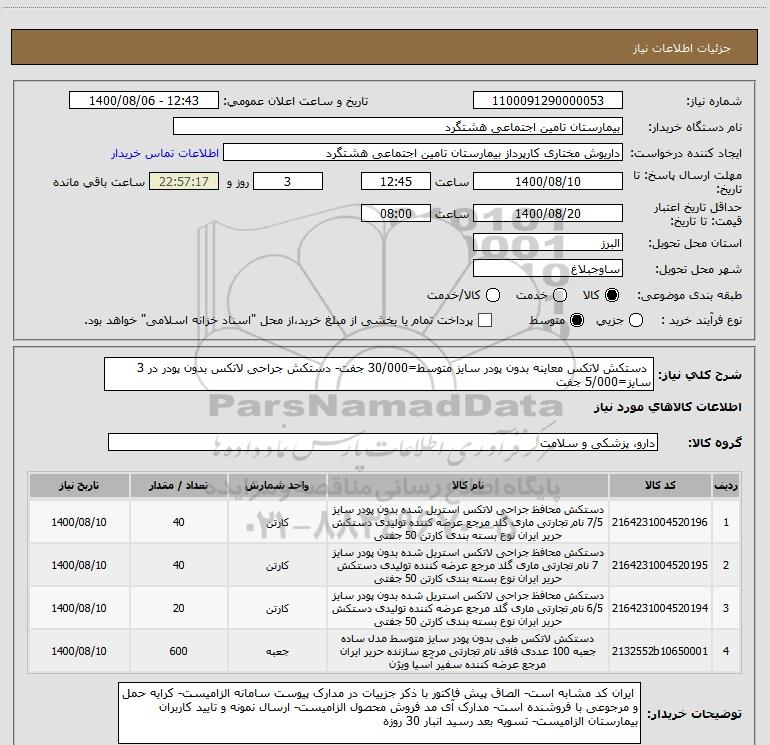Click the buyer name field بیمارستان تامین اجتماعی هشتگرد
The image size is (770, 745).
coord(398,126)
